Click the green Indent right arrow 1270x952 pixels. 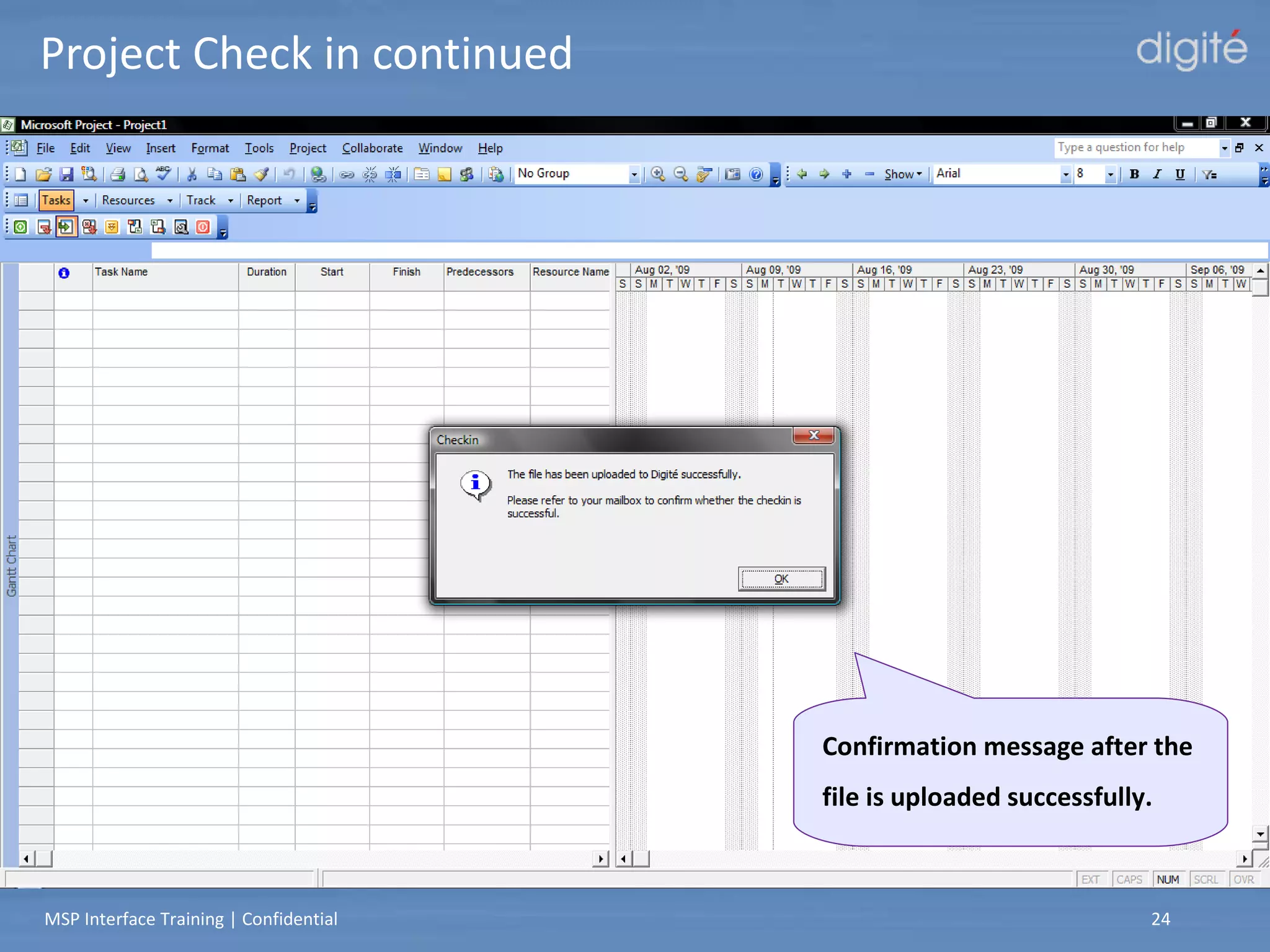pos(824,174)
